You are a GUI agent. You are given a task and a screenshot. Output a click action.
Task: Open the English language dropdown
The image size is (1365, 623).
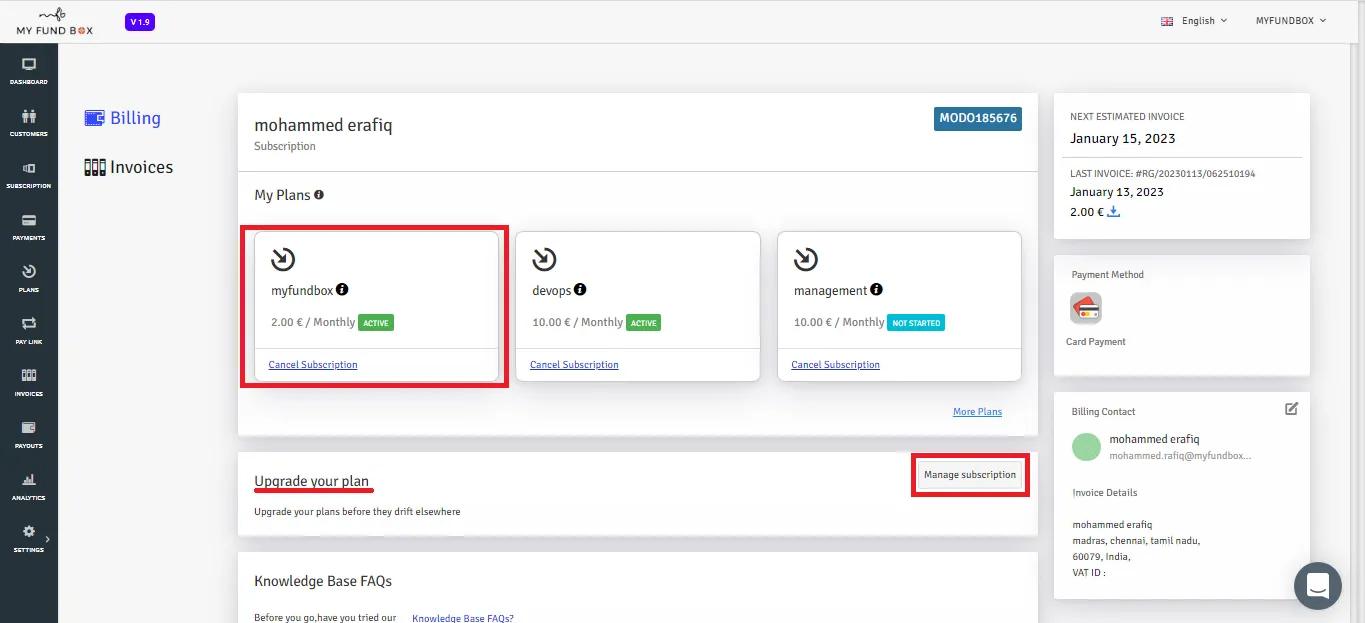point(1193,21)
